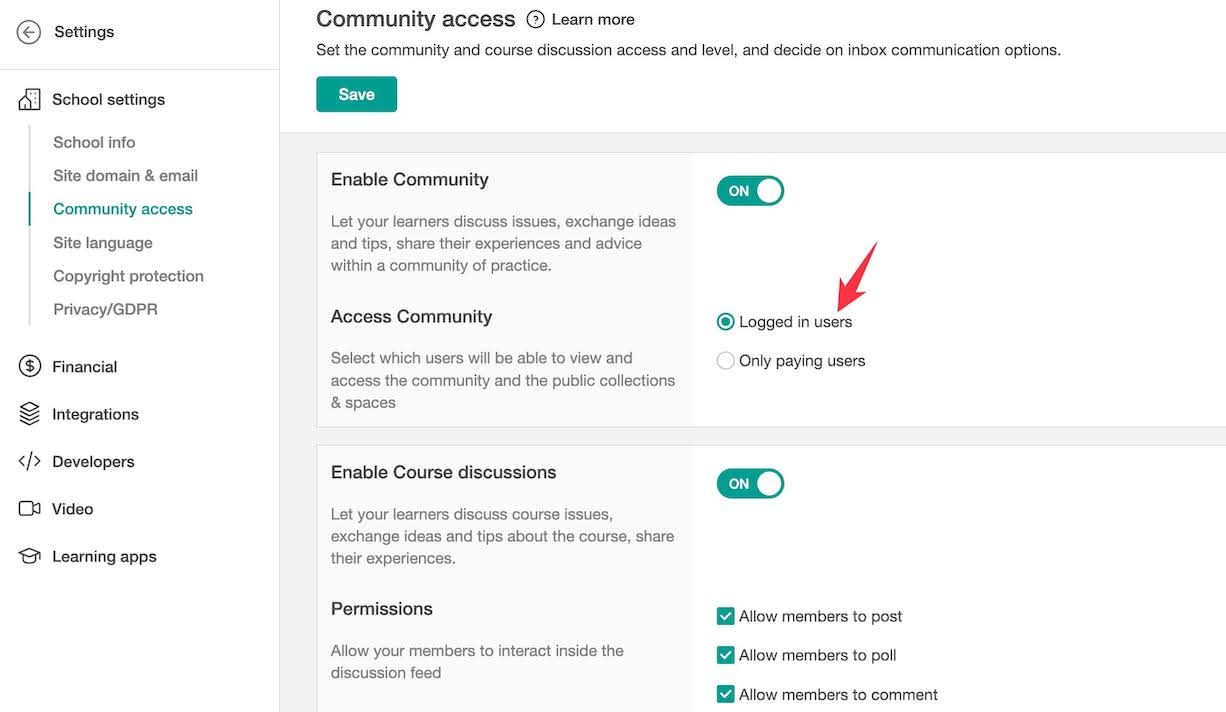Turn off the Enable Community toggle
Viewport: 1226px width, 712px height.
750,190
